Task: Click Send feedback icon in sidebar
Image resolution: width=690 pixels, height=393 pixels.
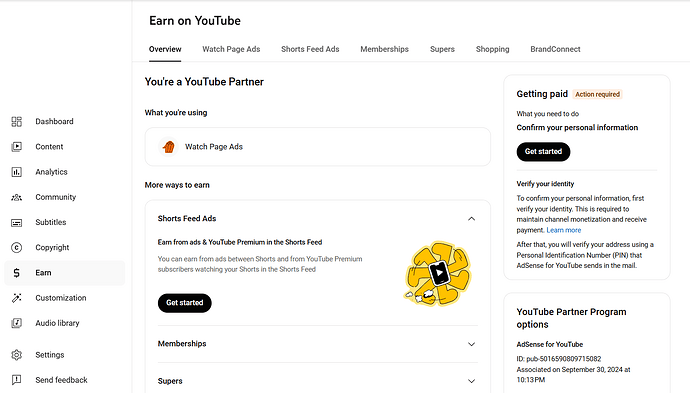Action: 16,380
